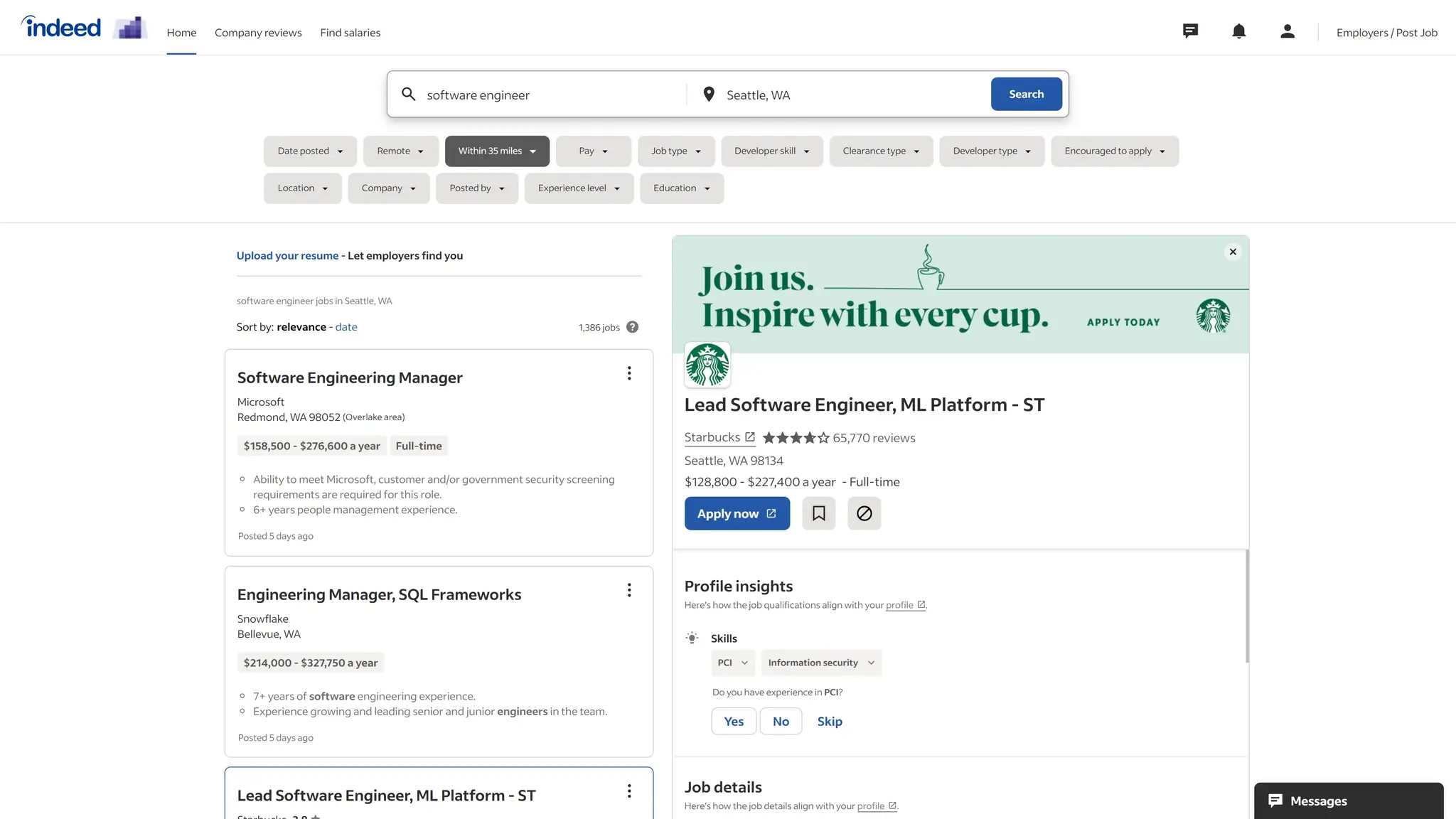
Task: Click the $214,000 - $327,750 a year salary
Action: click(311, 663)
